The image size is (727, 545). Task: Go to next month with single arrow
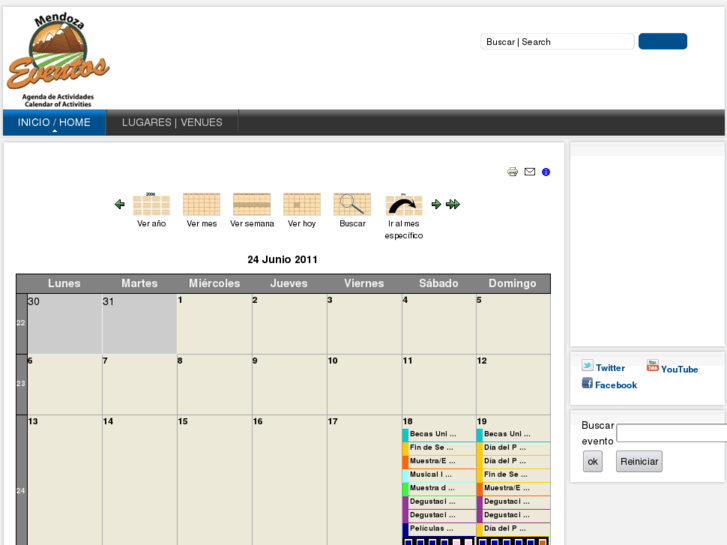[x=436, y=204]
